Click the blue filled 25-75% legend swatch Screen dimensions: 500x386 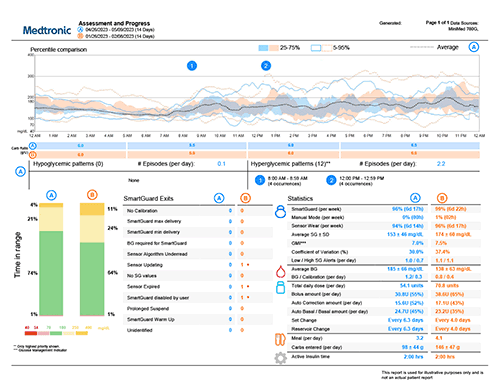point(263,48)
